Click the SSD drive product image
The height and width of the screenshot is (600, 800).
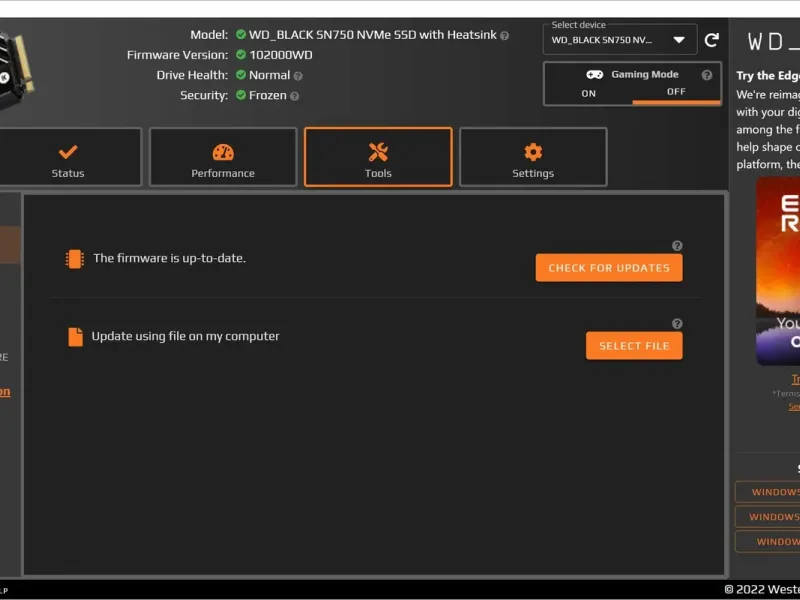coord(15,71)
